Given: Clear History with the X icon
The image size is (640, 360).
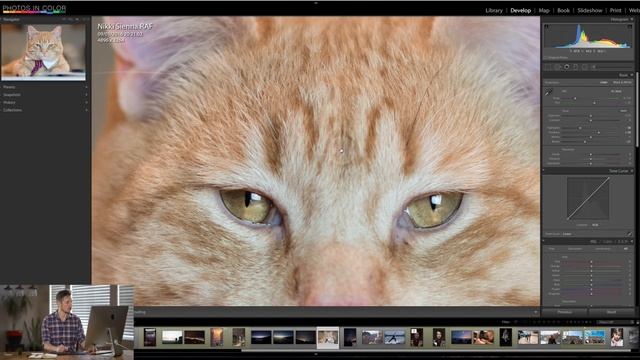Looking at the screenshot, I should (x=86, y=102).
